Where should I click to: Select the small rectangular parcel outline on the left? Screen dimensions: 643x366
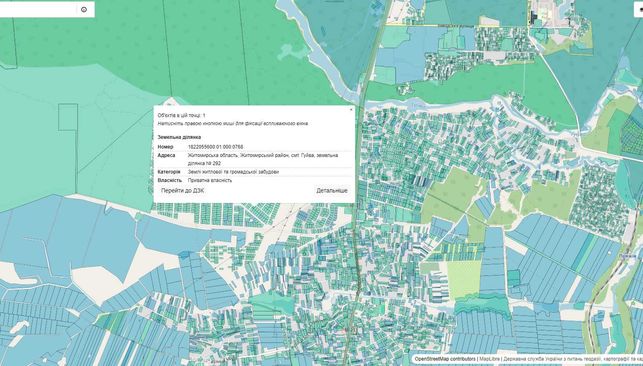click(x=68, y=117)
